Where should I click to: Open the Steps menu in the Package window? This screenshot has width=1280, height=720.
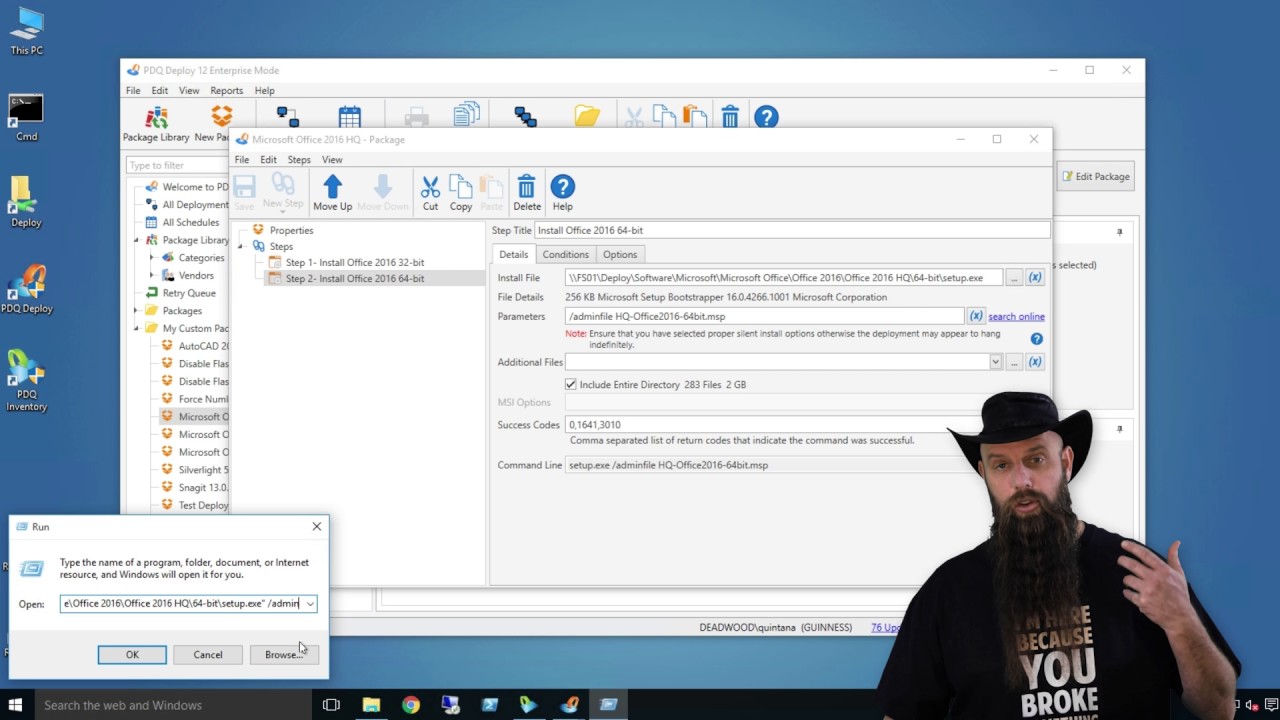pyautogui.click(x=299, y=159)
